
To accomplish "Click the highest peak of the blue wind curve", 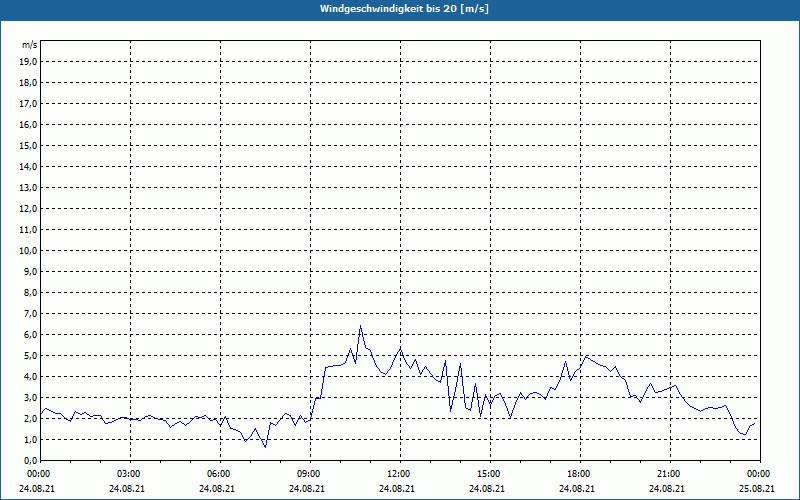I will [x=360, y=326].
